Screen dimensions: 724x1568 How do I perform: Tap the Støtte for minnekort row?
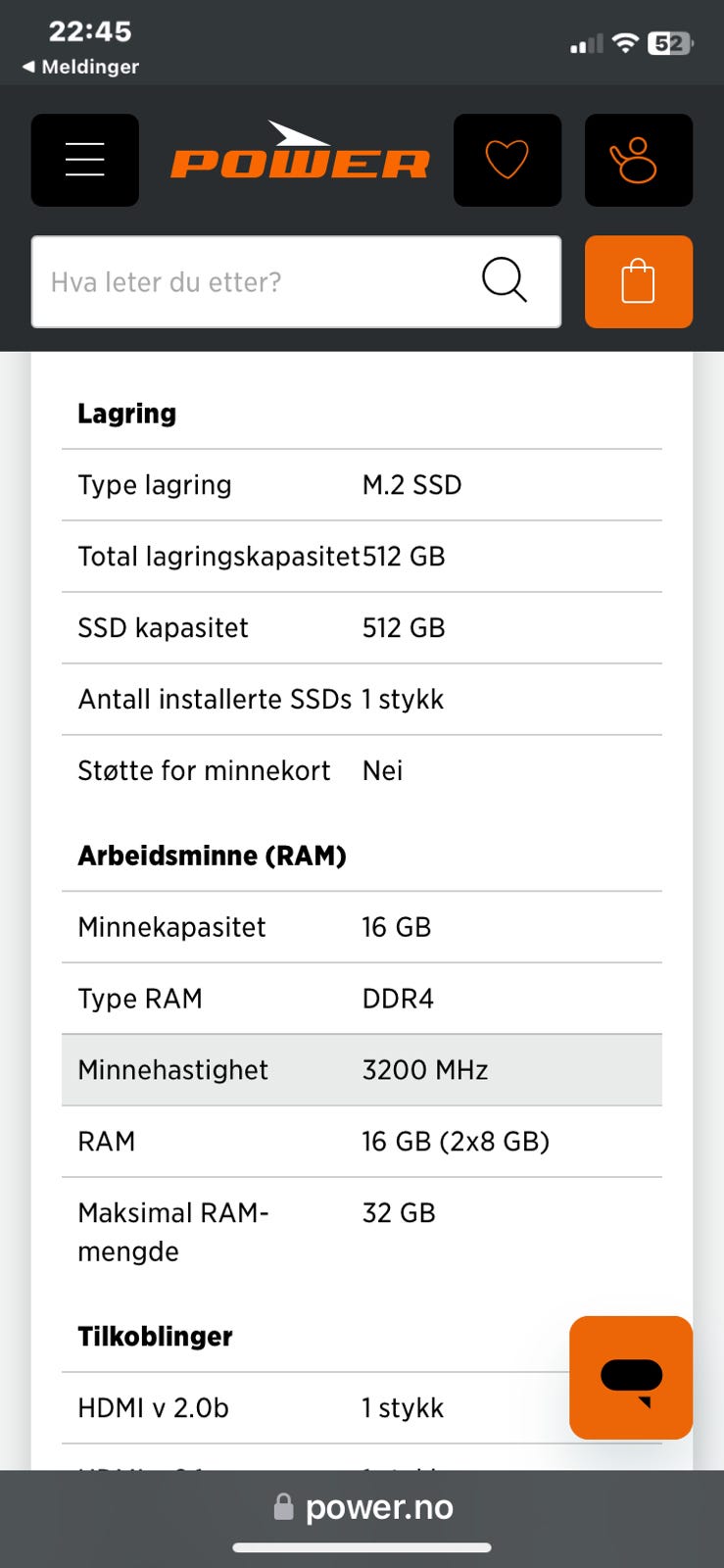coord(362,771)
